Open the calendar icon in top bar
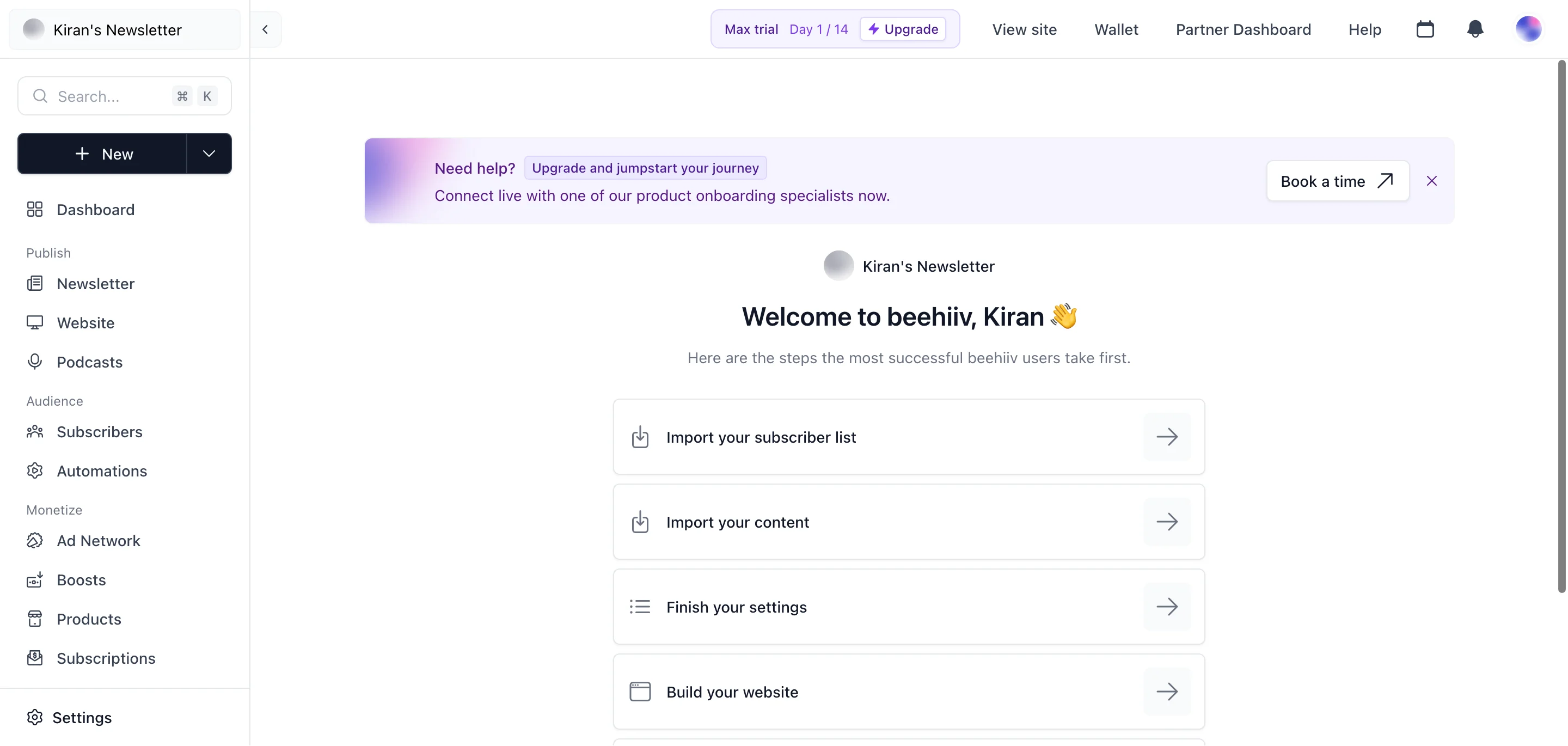 [1425, 29]
